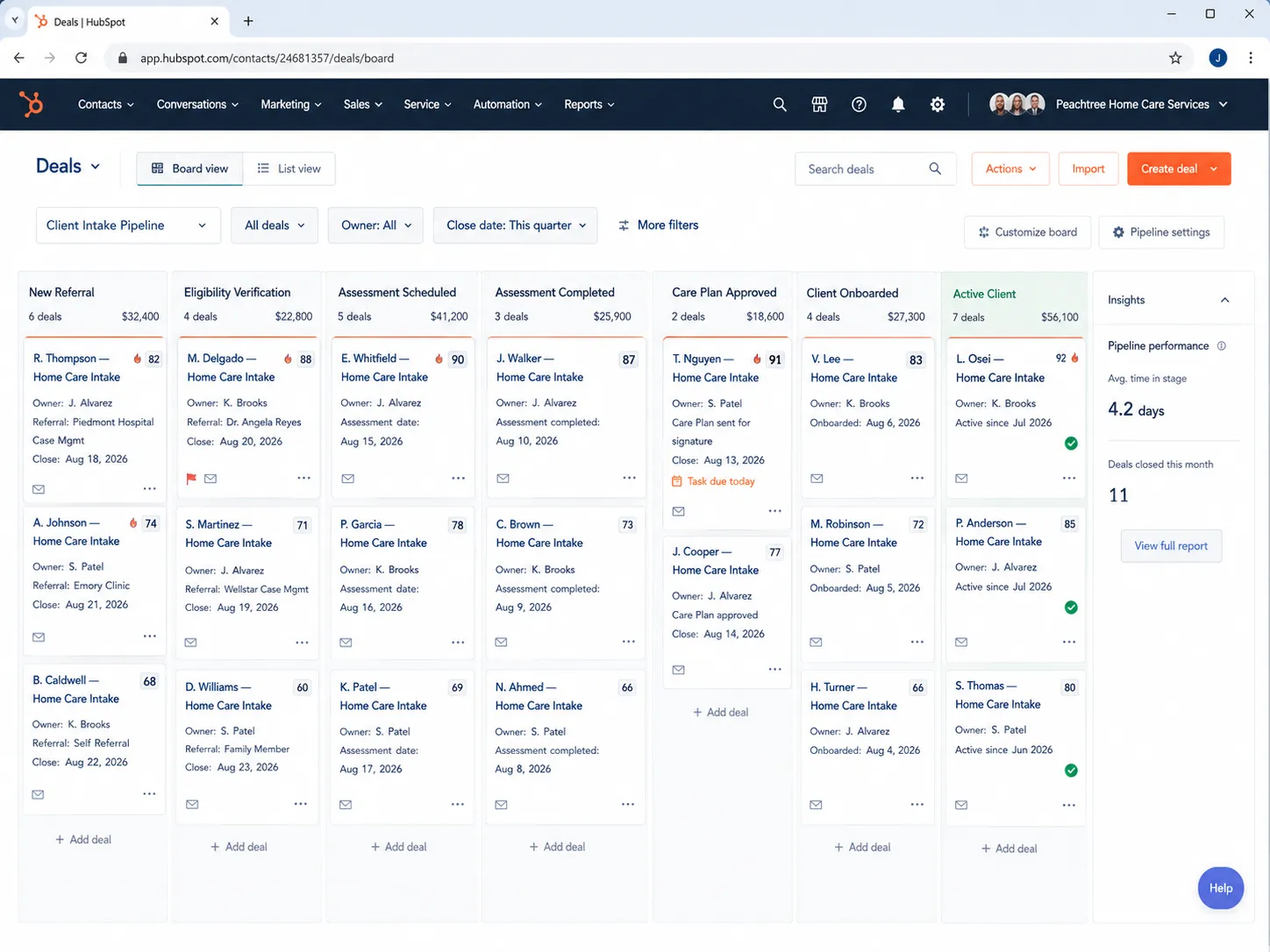
Task: Switch to List view
Action: 289,169
